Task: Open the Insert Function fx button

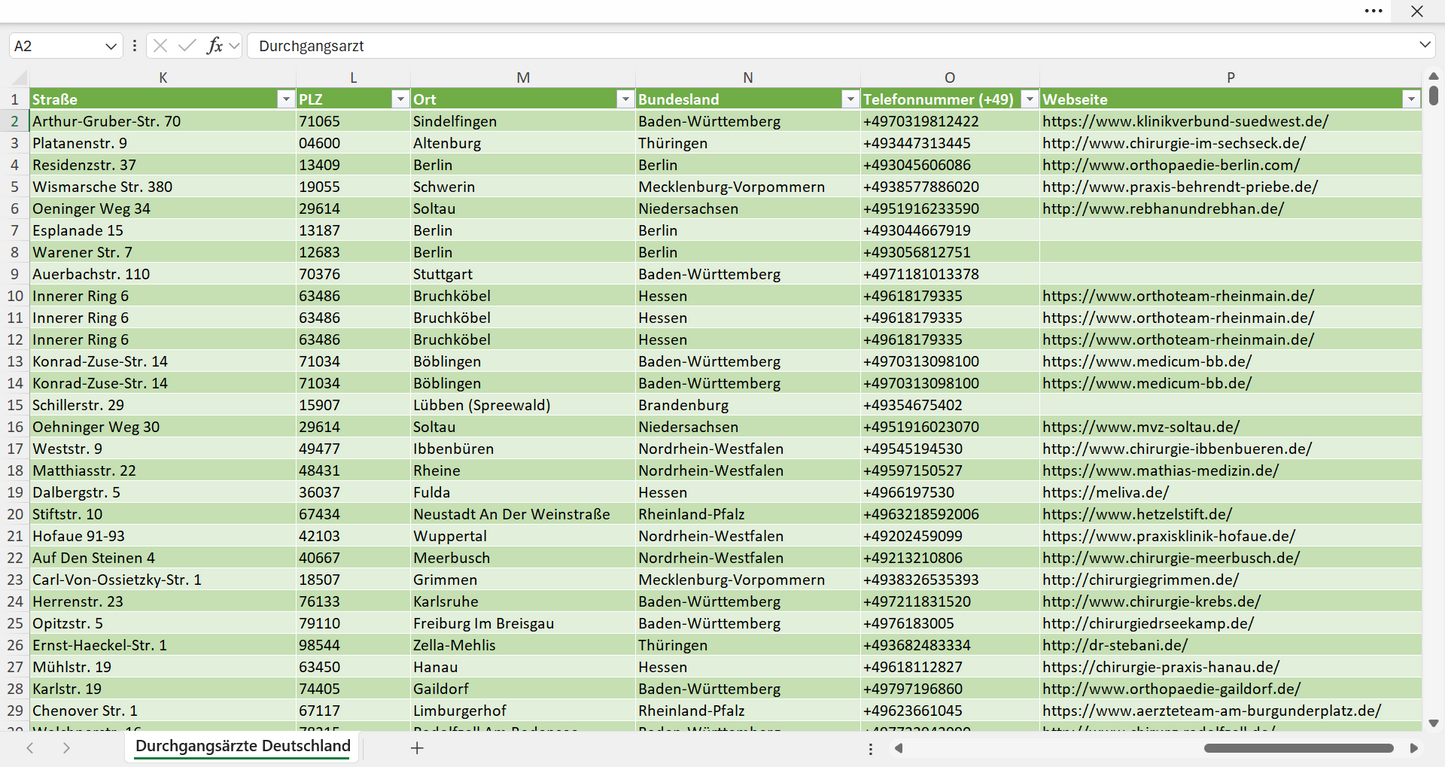Action: tap(214, 46)
